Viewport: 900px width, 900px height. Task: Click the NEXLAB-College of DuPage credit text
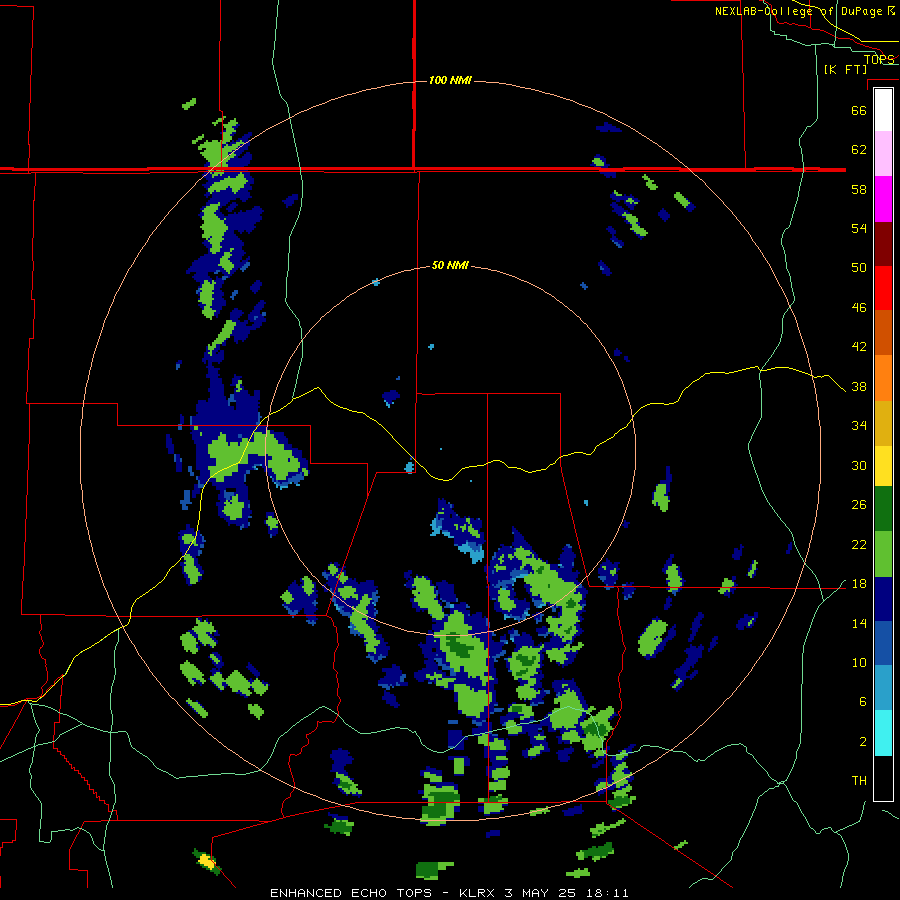point(804,11)
